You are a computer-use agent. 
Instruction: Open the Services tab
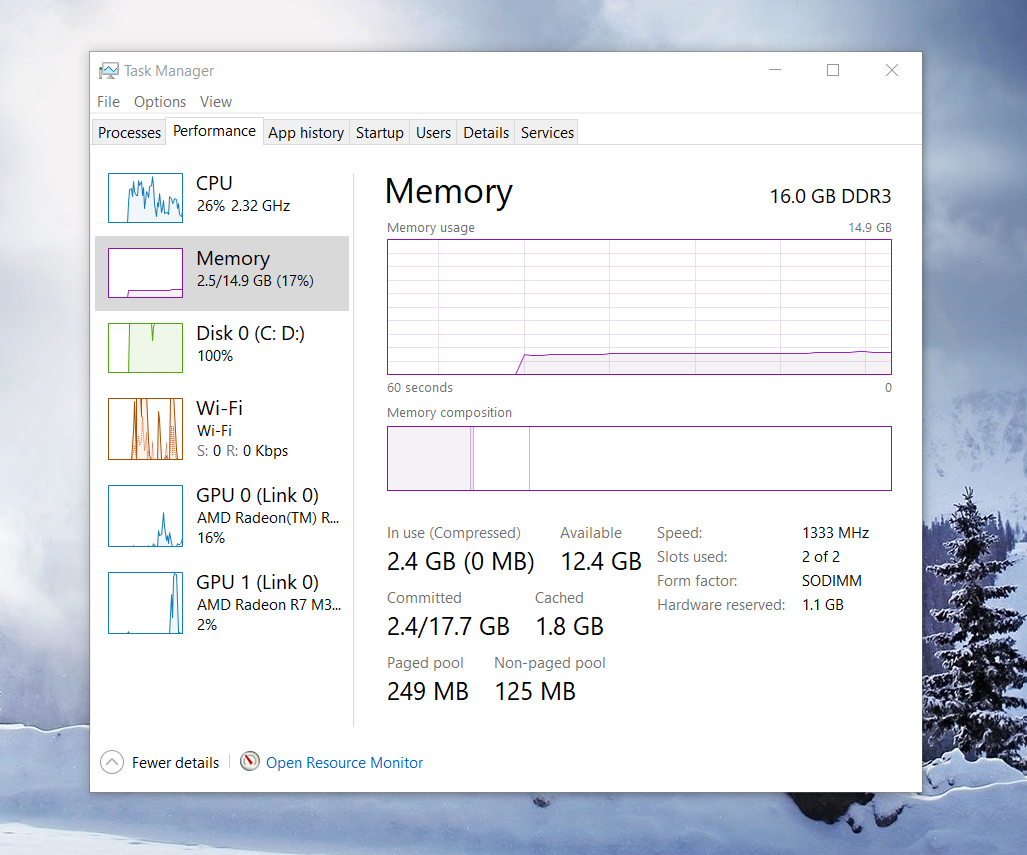[x=546, y=131]
